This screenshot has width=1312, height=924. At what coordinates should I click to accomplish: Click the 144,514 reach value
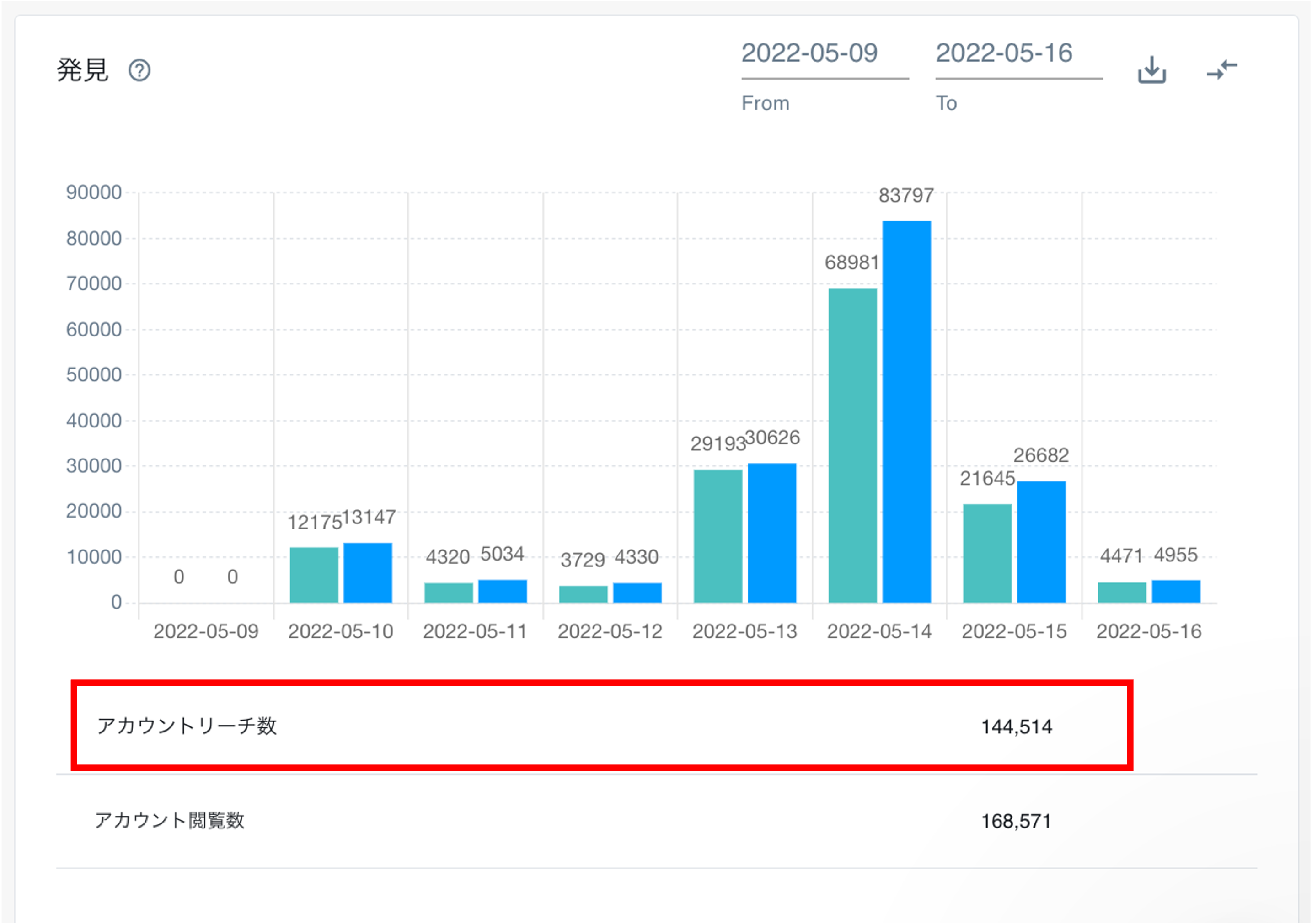pyautogui.click(x=1016, y=727)
